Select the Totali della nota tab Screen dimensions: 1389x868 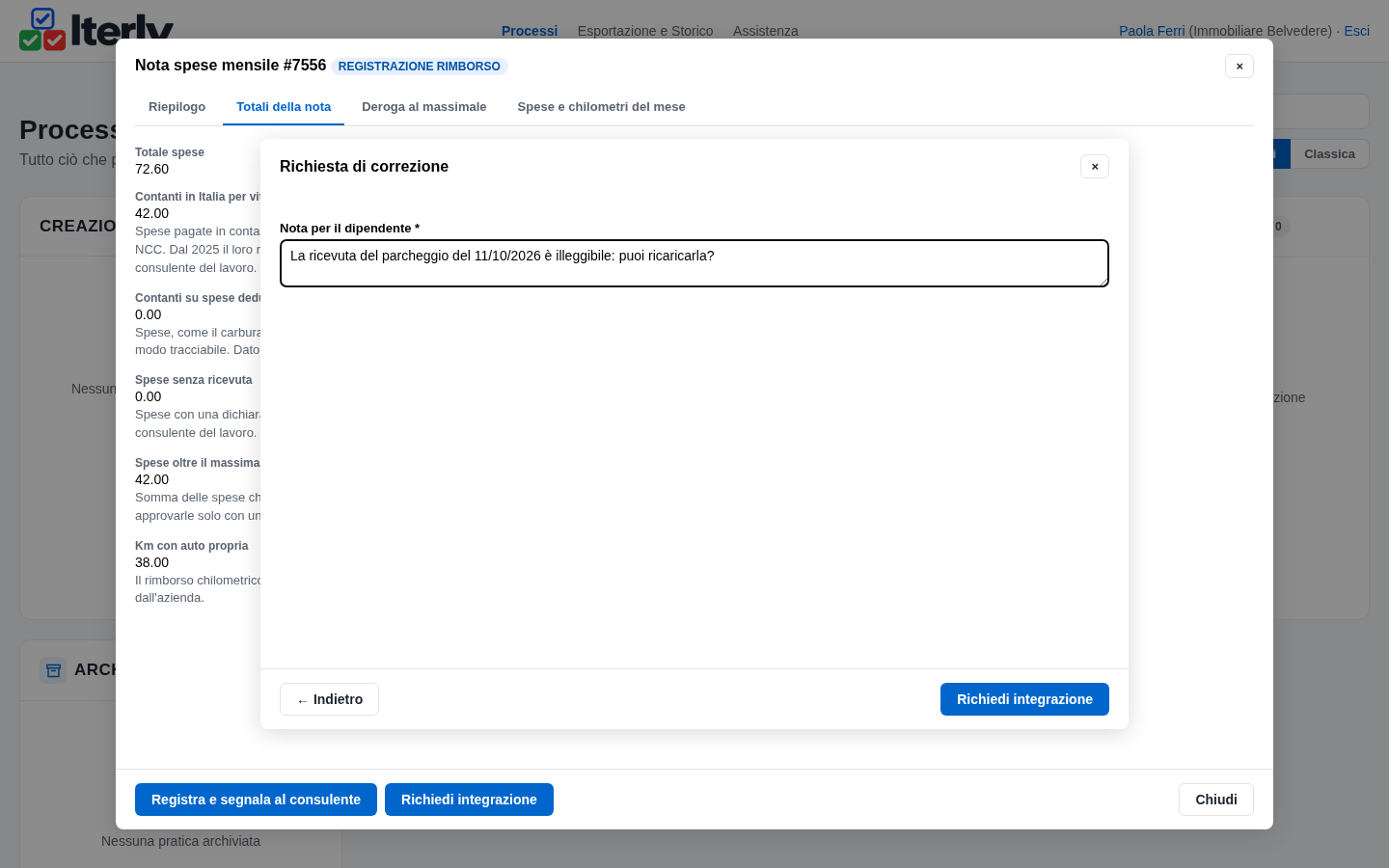pos(284,107)
